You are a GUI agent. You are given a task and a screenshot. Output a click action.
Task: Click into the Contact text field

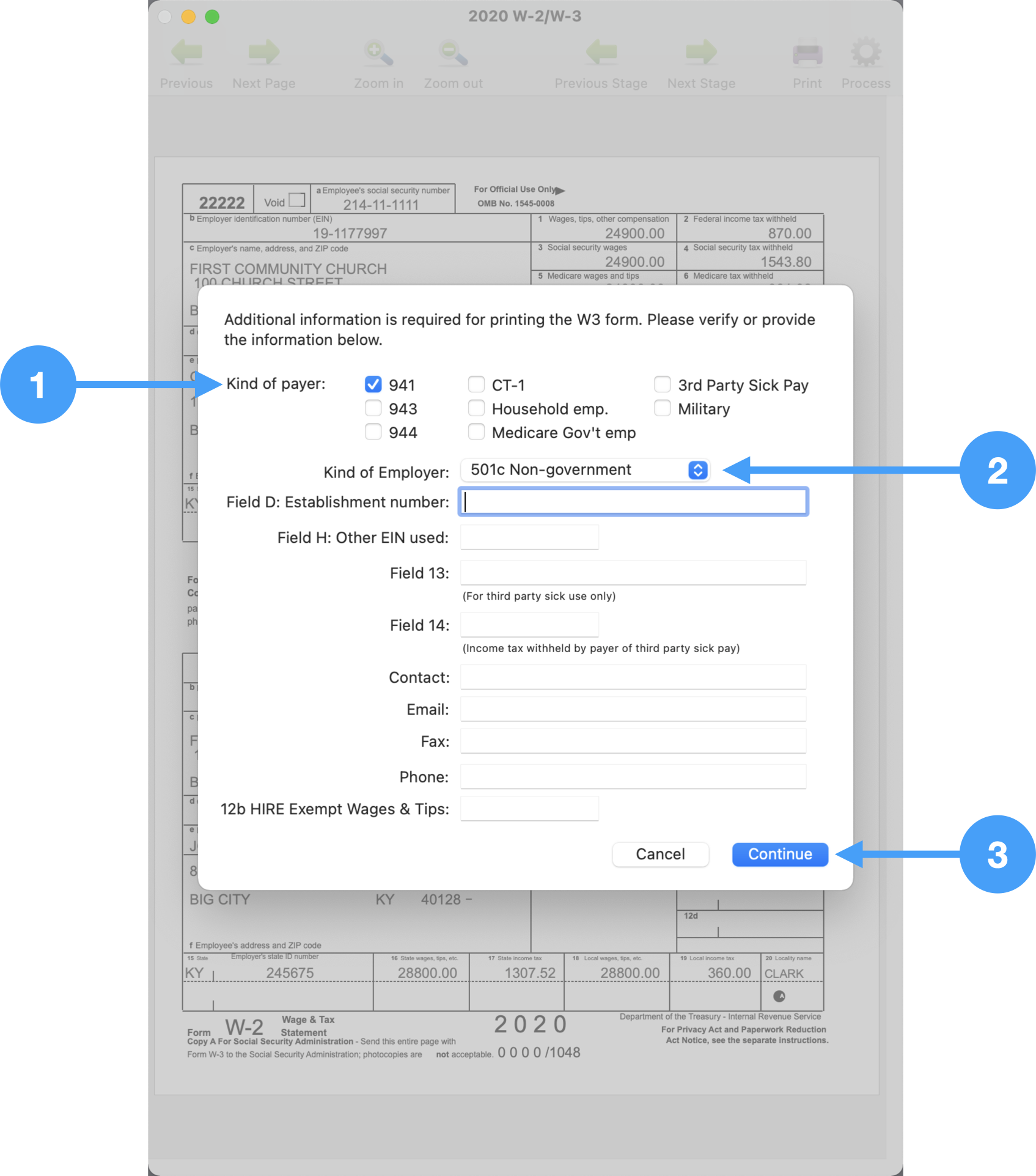pos(633,677)
